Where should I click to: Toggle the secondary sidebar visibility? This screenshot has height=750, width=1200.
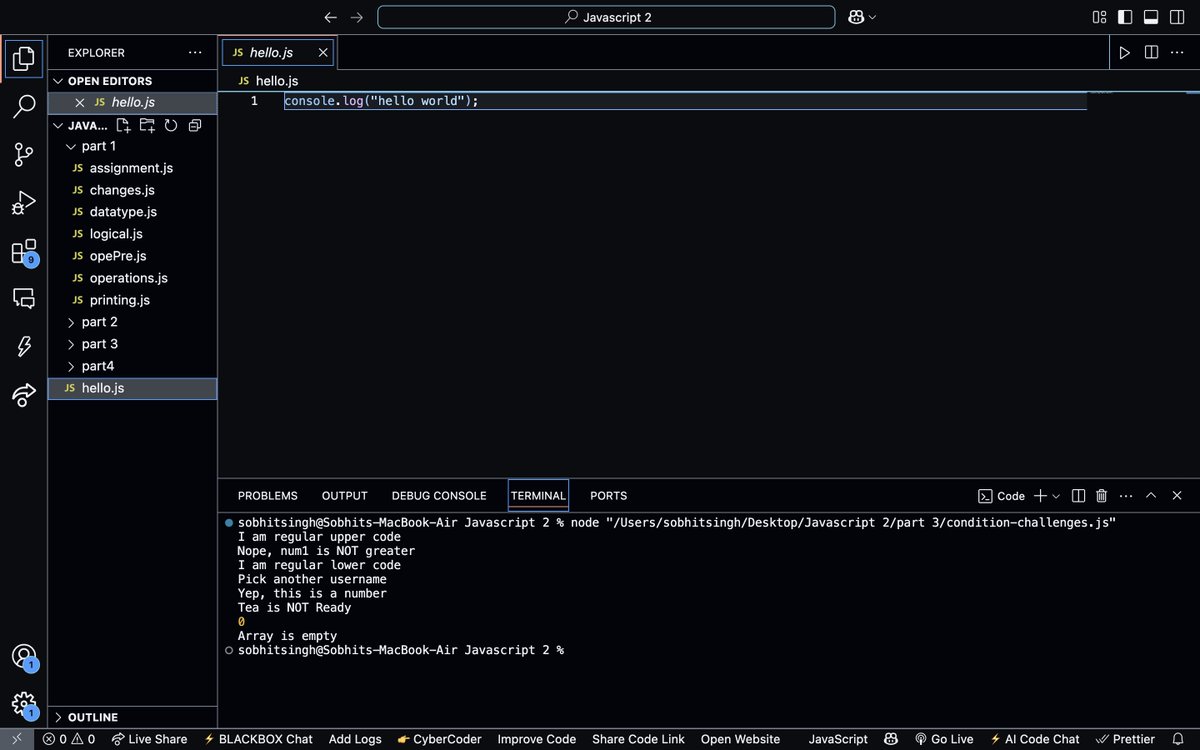coord(1177,17)
